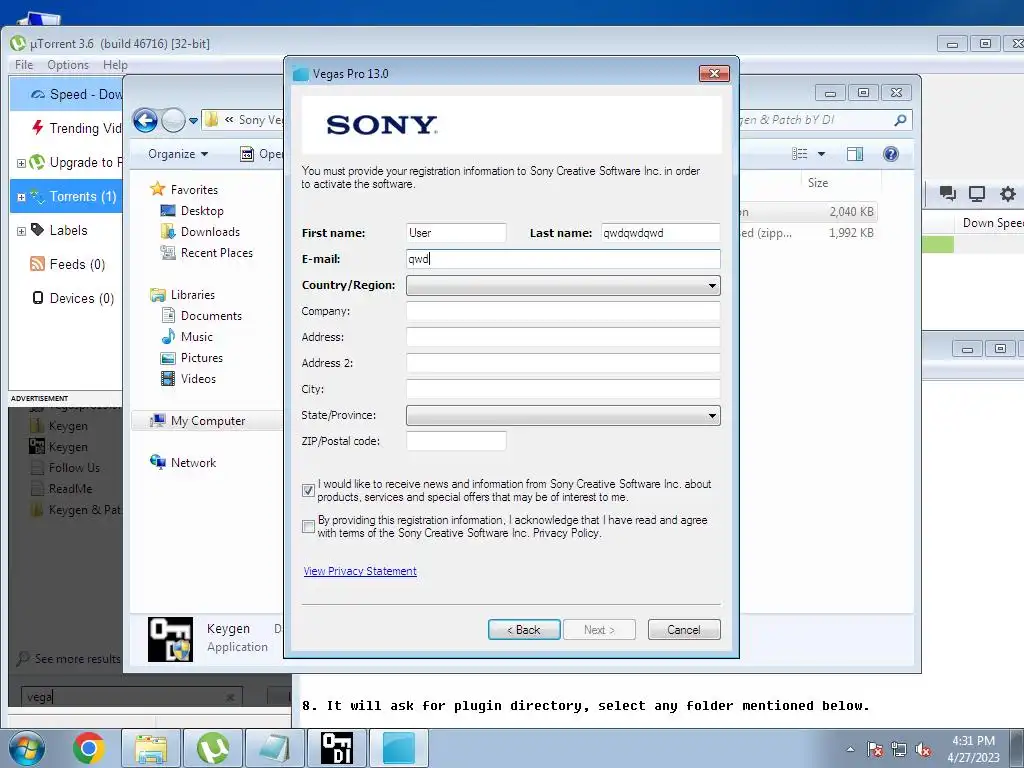Open the View Privacy Statement link
The height and width of the screenshot is (768, 1024).
(x=360, y=571)
